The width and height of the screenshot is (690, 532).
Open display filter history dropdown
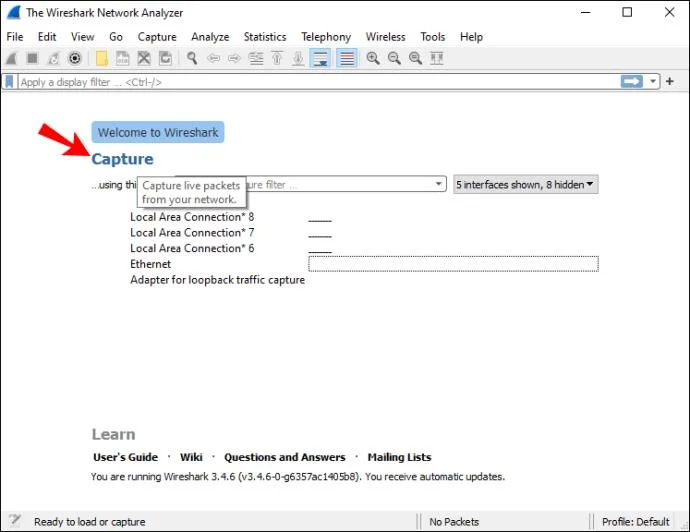coord(653,81)
